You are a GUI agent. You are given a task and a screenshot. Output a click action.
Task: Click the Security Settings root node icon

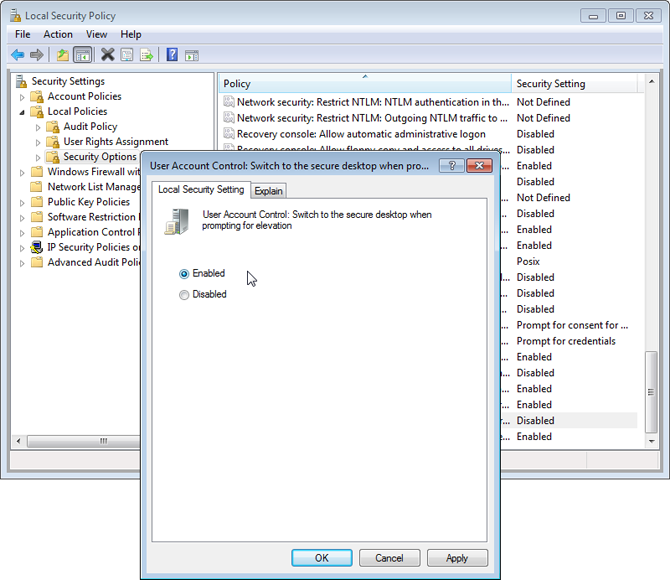click(x=21, y=81)
